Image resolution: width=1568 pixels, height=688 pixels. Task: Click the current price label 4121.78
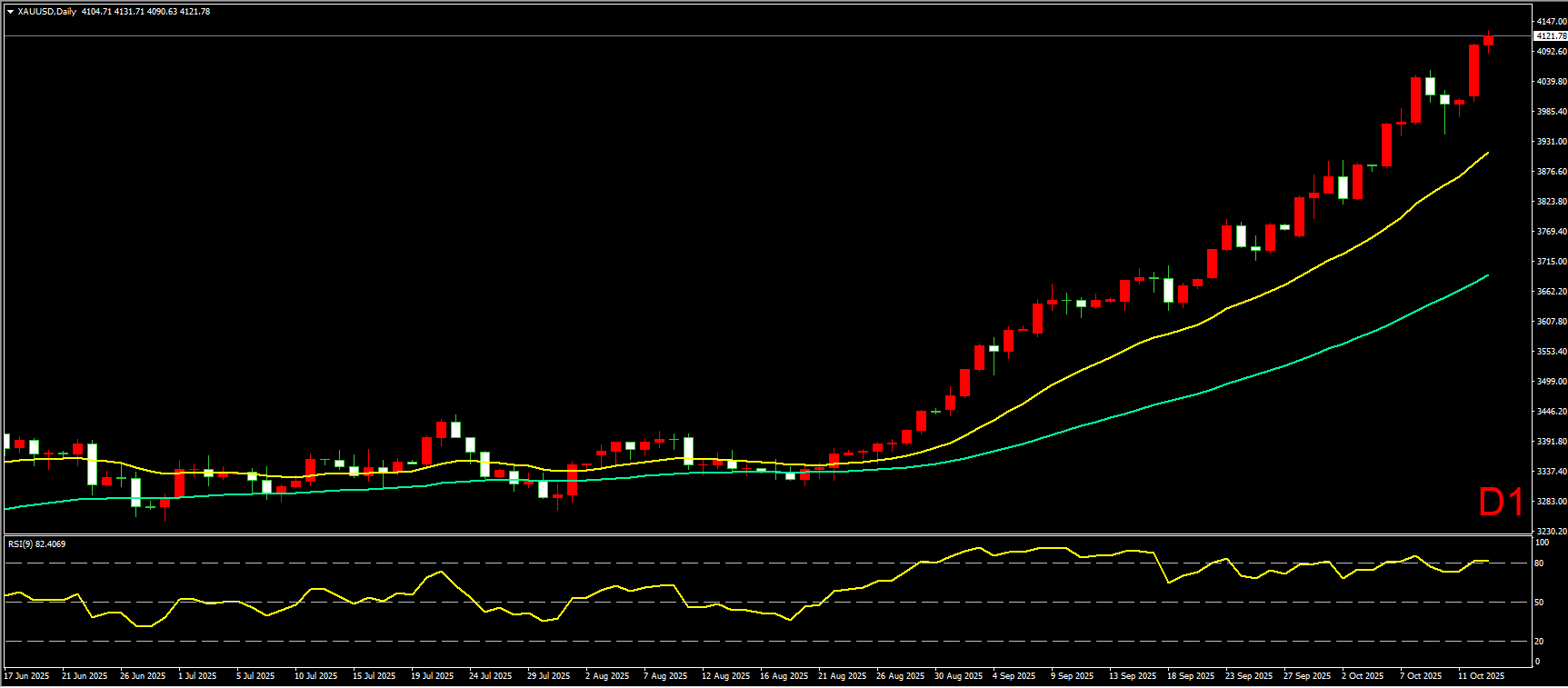point(1550,36)
